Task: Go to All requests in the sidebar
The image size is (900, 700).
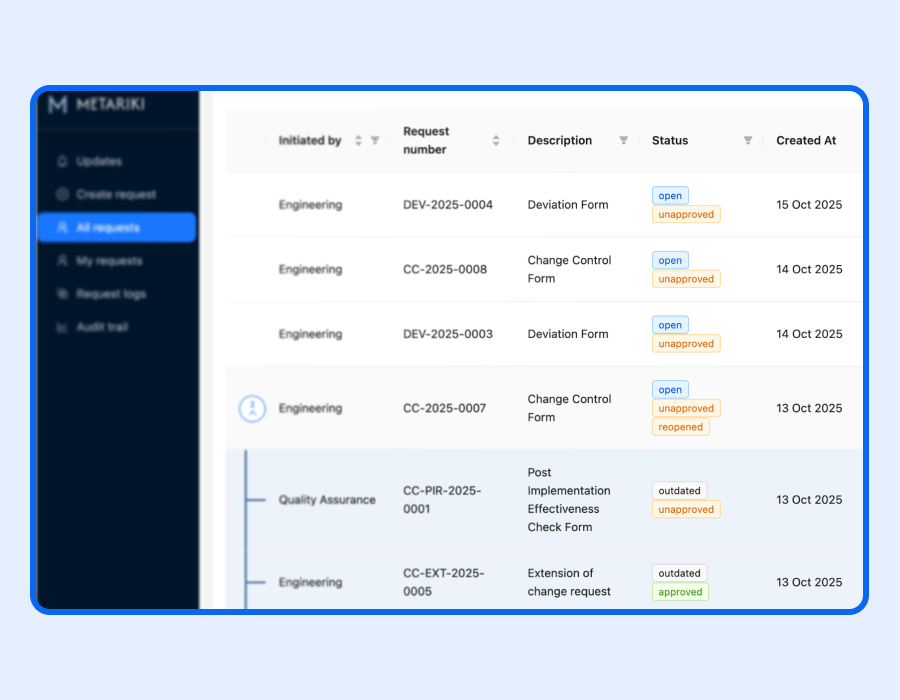Action: (x=116, y=228)
